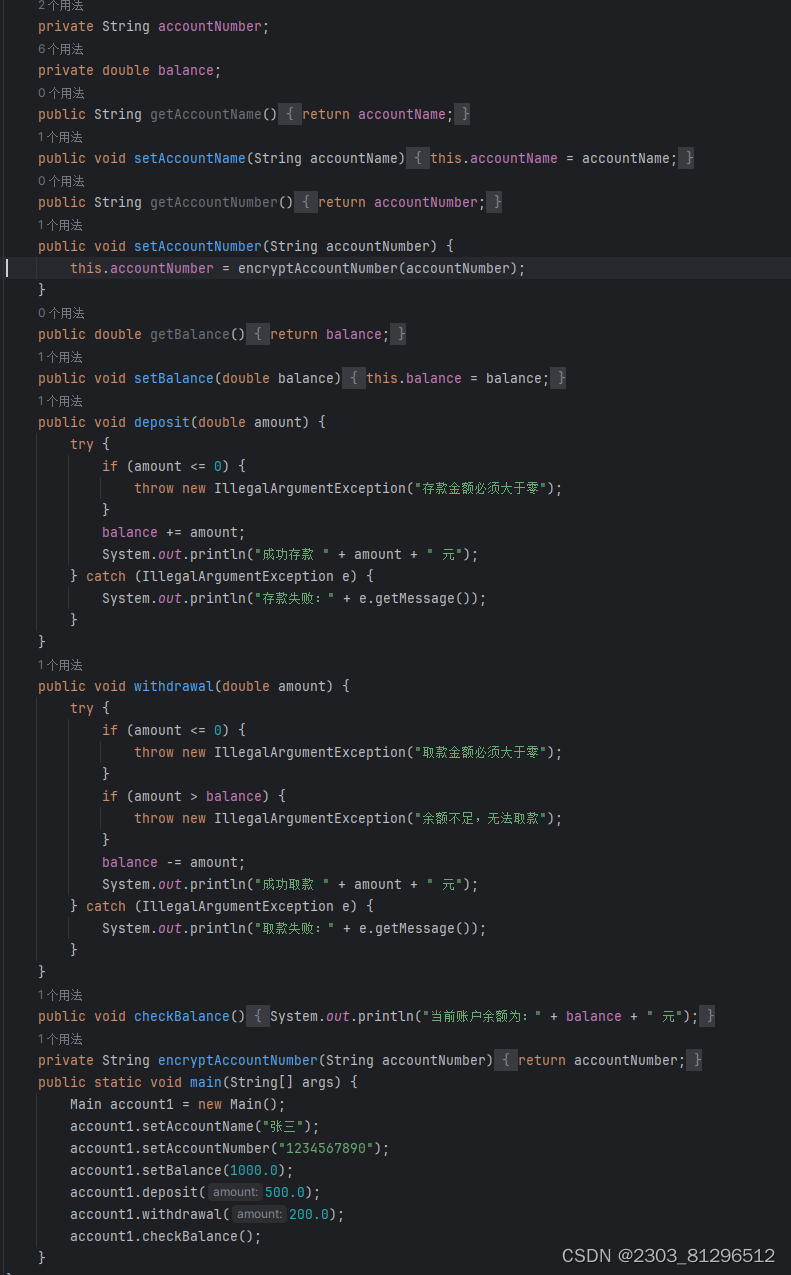Open the 6个用法 hint above balance field
The image size is (791, 1275).
point(61,49)
